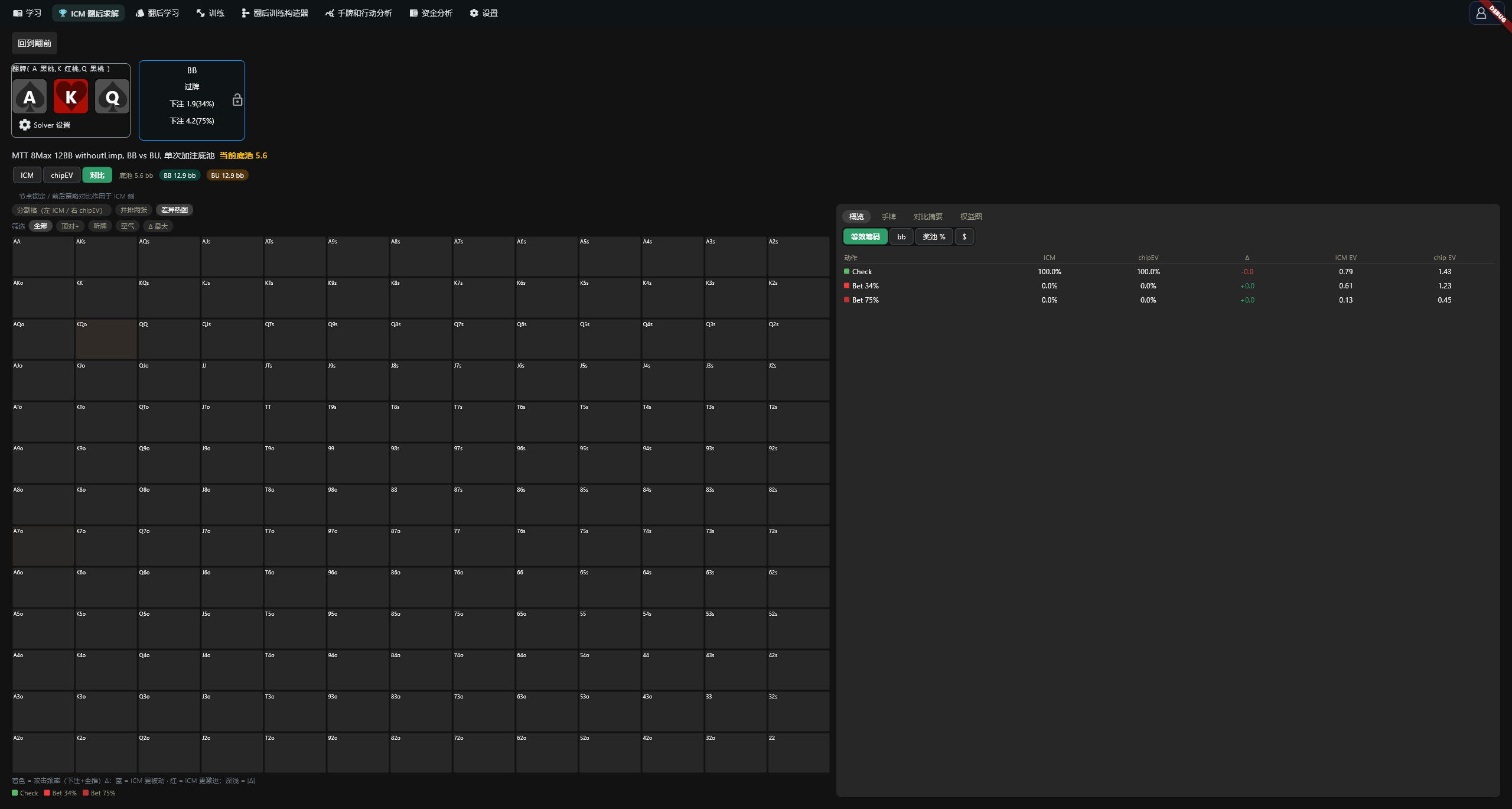Switch to chipEV mode
This screenshot has height=809, width=1512.
62,176
